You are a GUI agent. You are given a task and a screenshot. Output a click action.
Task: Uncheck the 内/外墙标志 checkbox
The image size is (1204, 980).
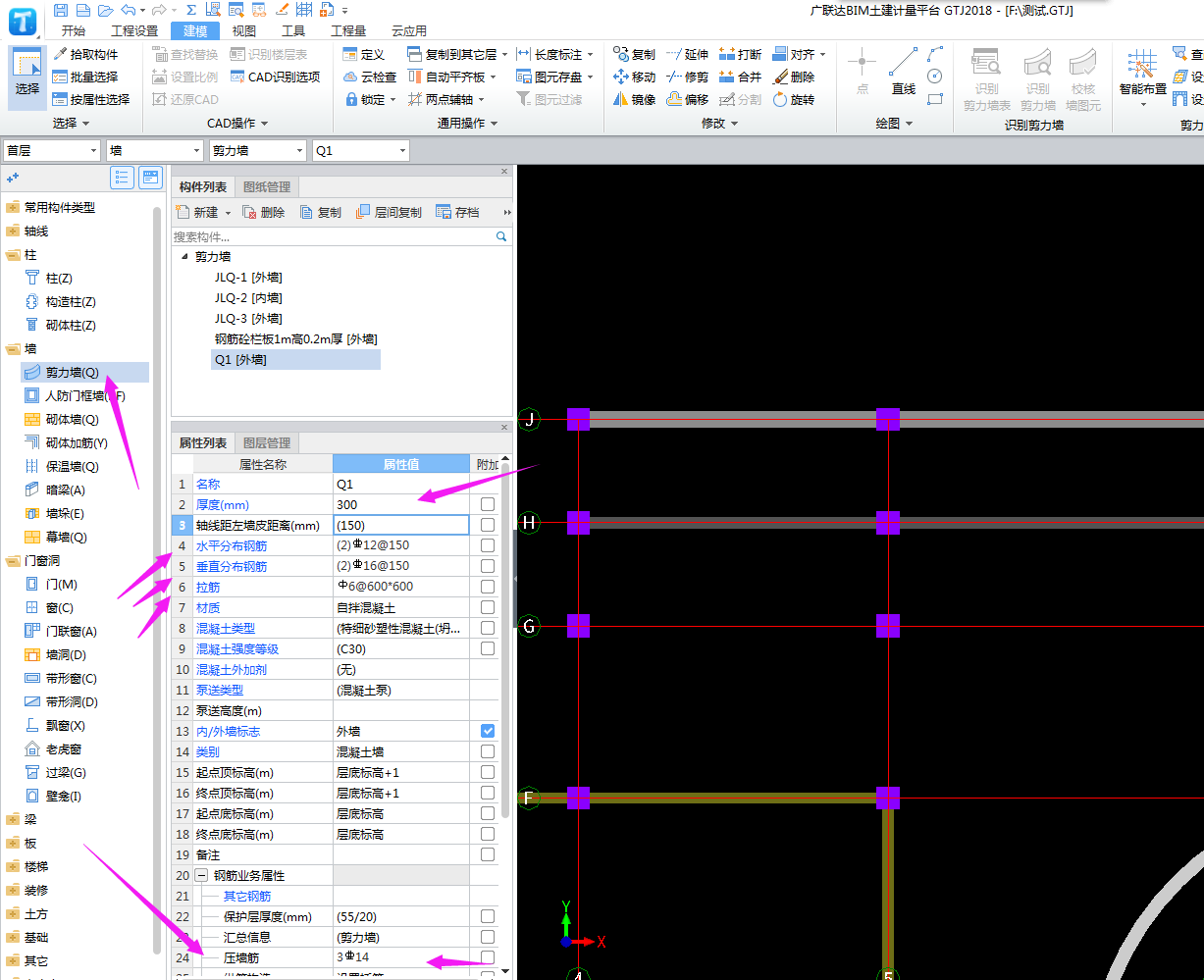(488, 731)
